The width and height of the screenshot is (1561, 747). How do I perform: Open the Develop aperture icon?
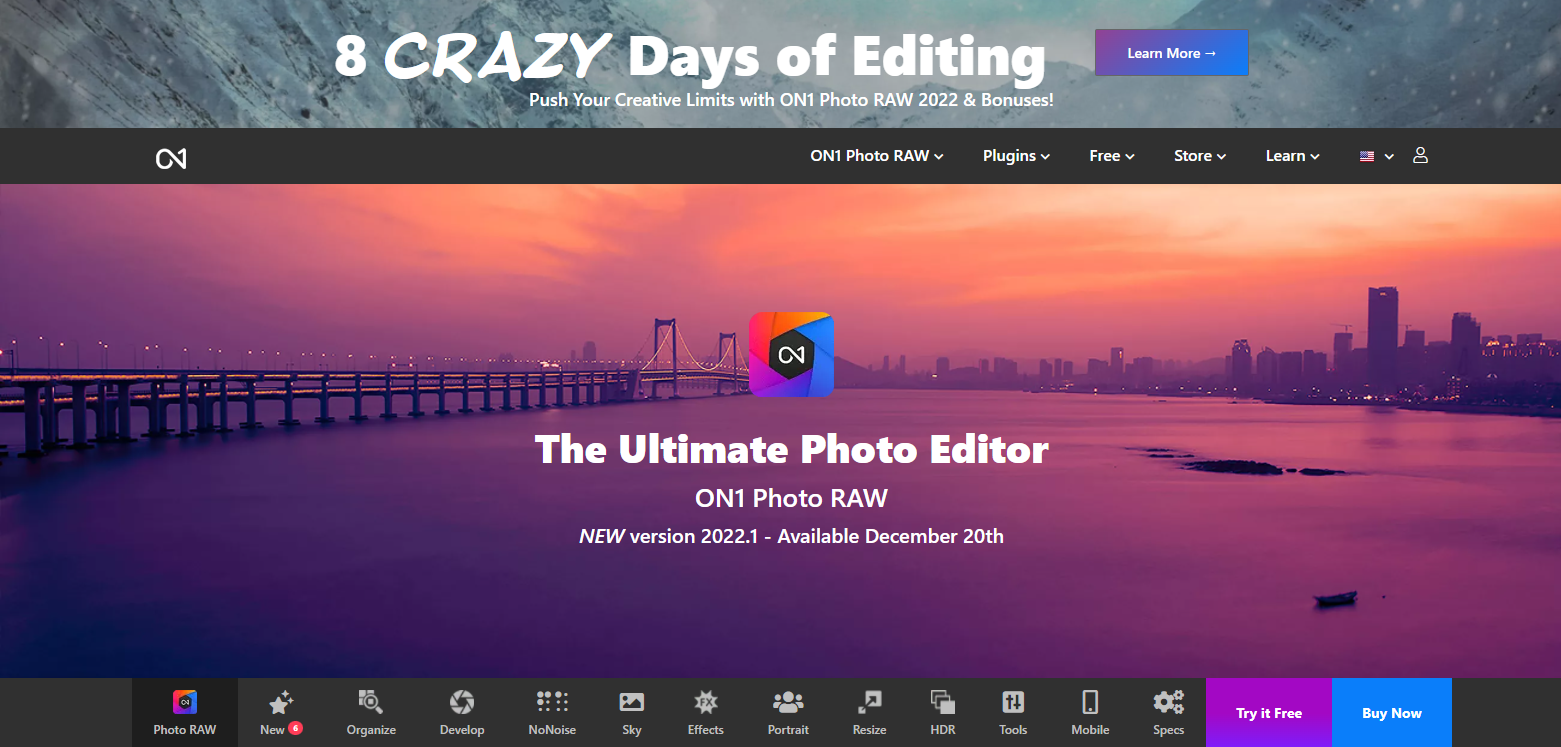tap(462, 702)
